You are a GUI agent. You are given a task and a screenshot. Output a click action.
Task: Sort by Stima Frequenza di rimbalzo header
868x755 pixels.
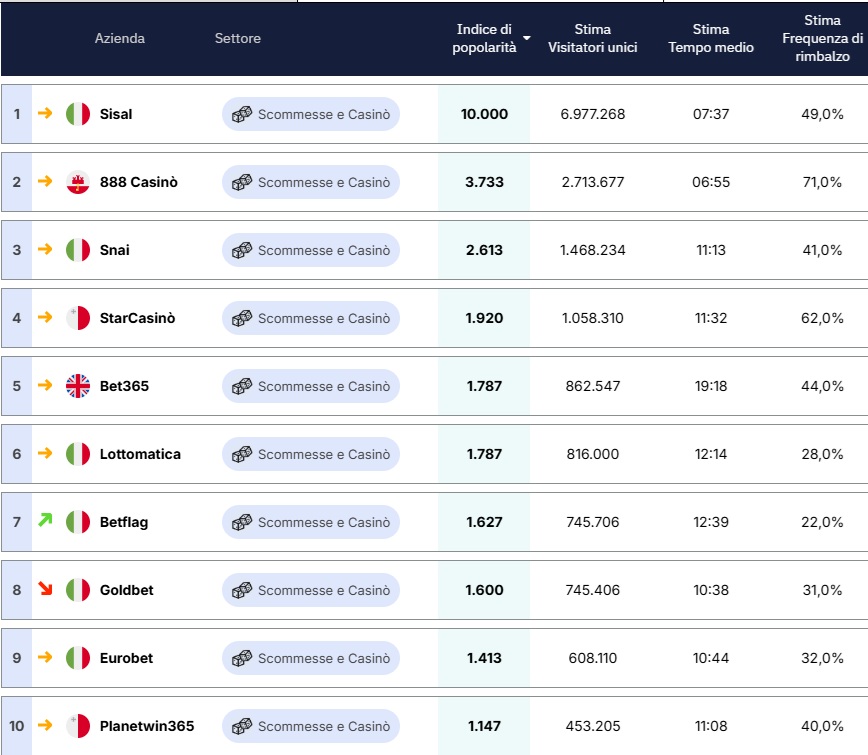[x=822, y=38]
